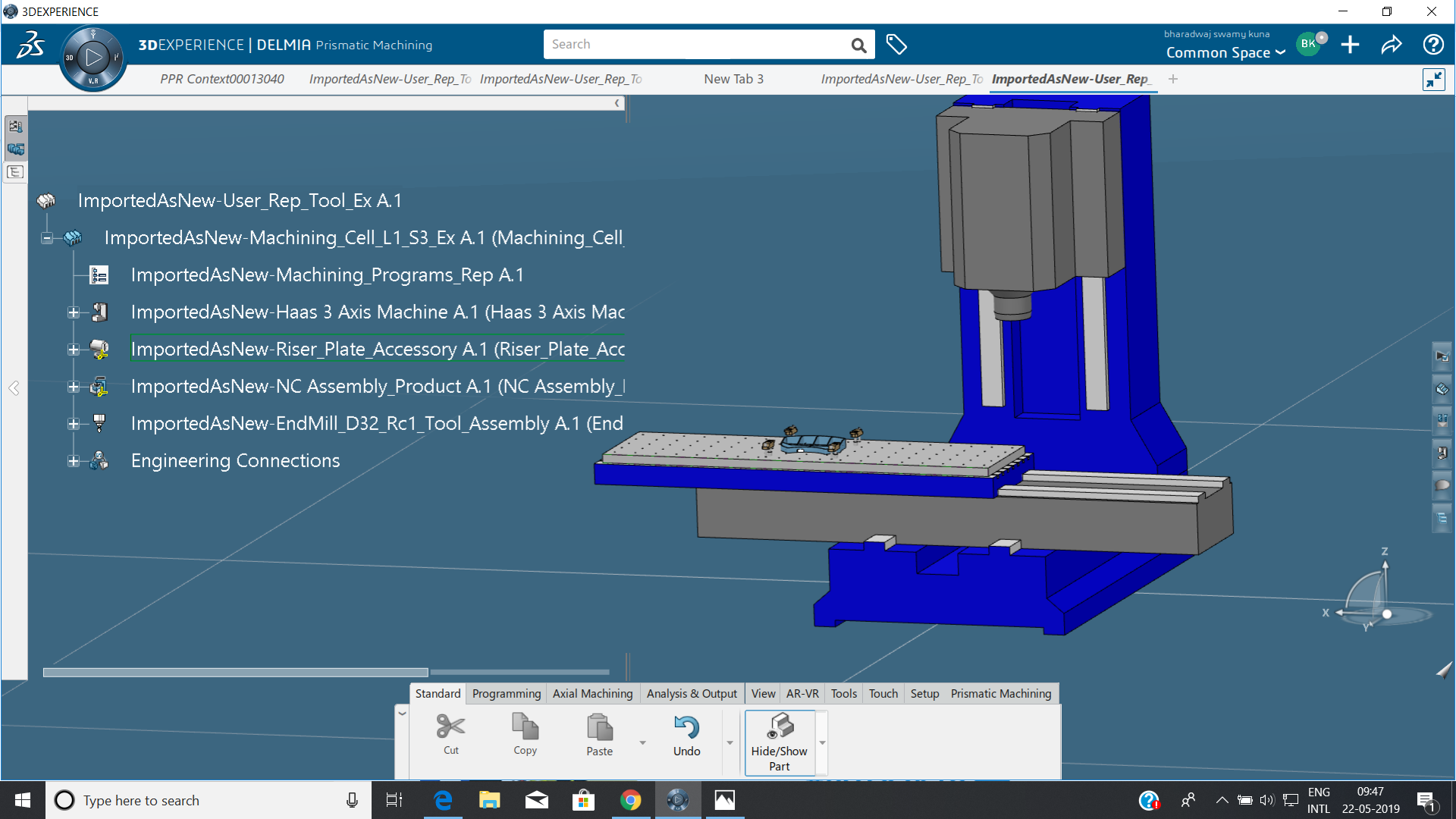Image resolution: width=1456 pixels, height=819 pixels.
Task: Open the help question mark icon
Action: point(1433,45)
